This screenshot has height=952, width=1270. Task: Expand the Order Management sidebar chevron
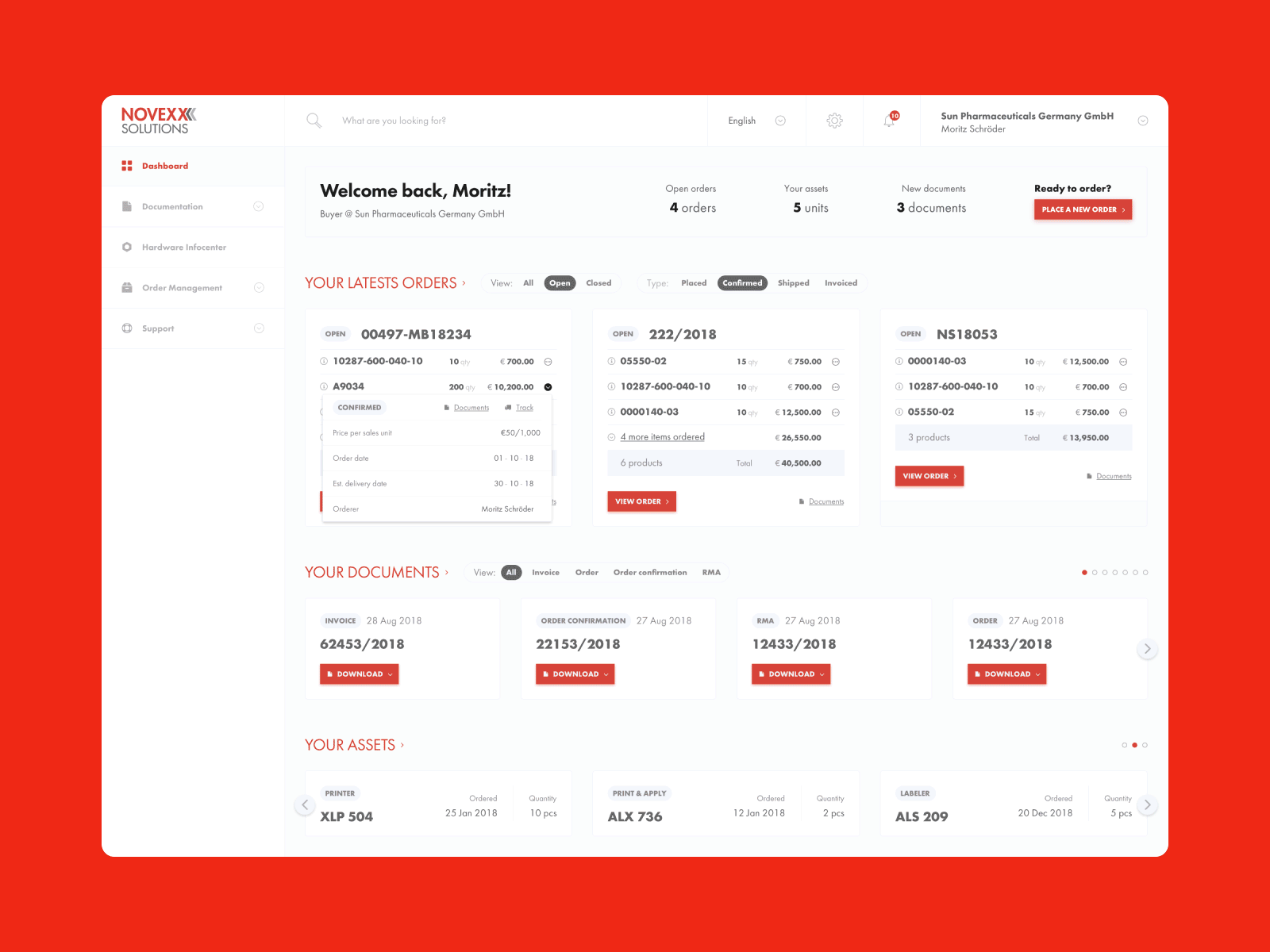click(258, 287)
